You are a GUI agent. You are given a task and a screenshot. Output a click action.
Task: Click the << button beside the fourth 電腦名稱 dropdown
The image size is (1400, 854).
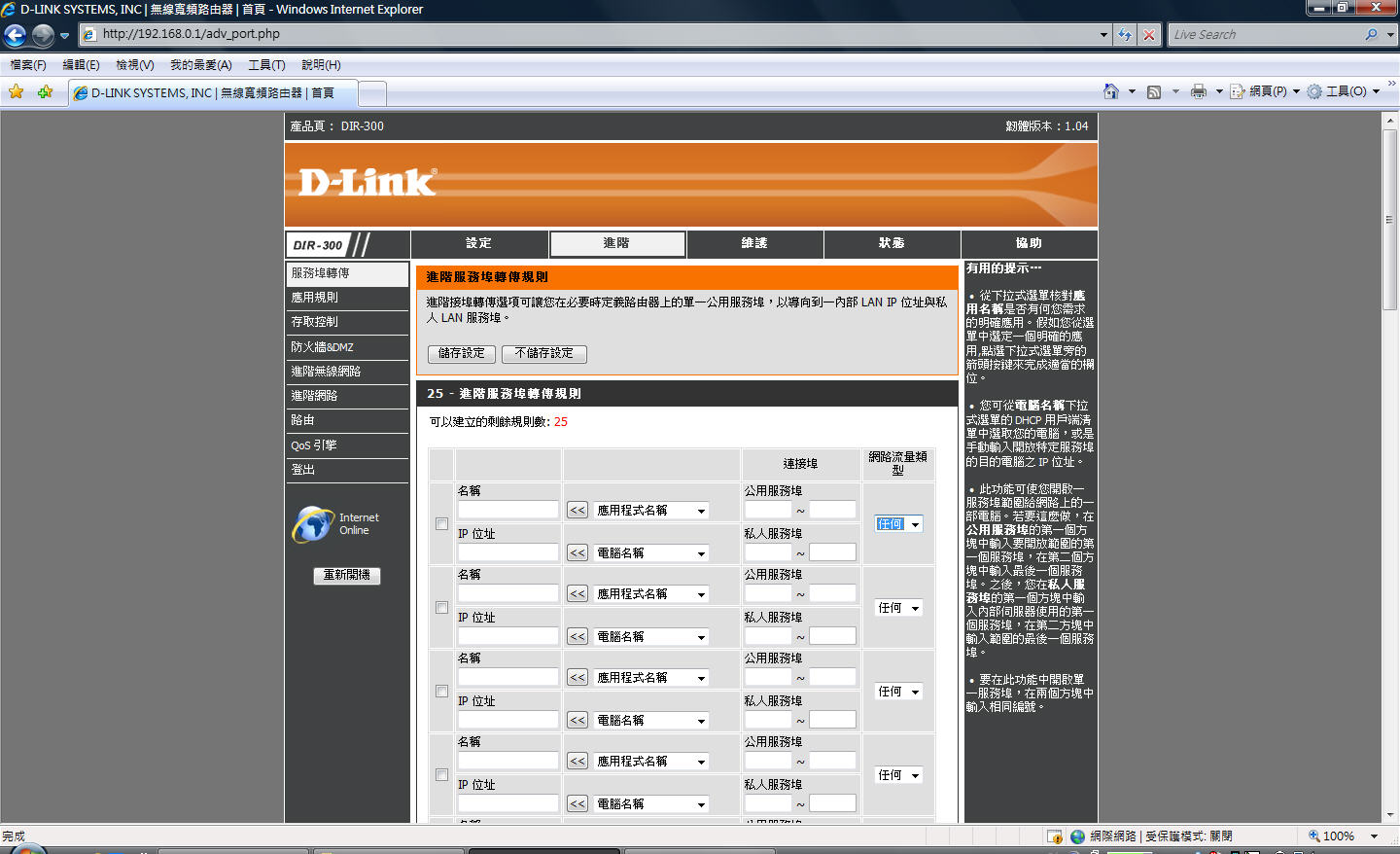point(577,803)
